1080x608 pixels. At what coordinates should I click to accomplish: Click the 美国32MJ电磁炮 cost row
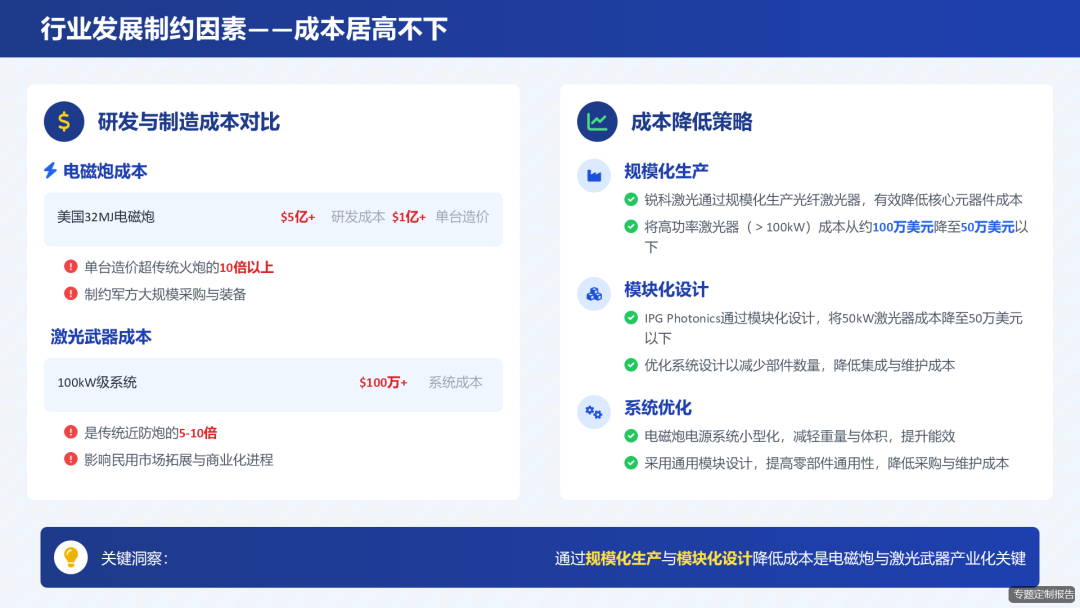click(x=272, y=219)
